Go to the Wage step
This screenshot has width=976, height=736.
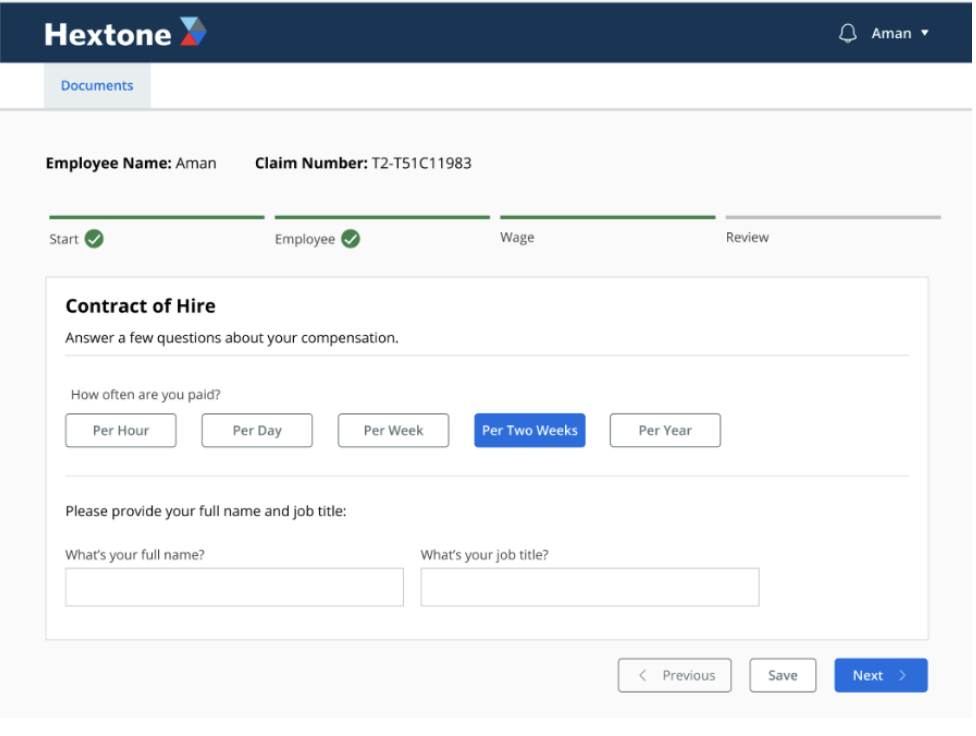(x=517, y=238)
